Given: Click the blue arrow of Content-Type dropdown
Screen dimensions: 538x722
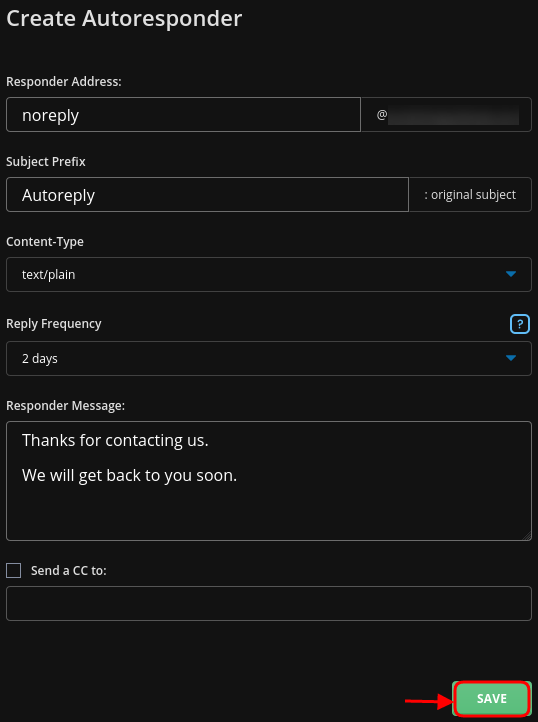Looking at the screenshot, I should 511,274.
